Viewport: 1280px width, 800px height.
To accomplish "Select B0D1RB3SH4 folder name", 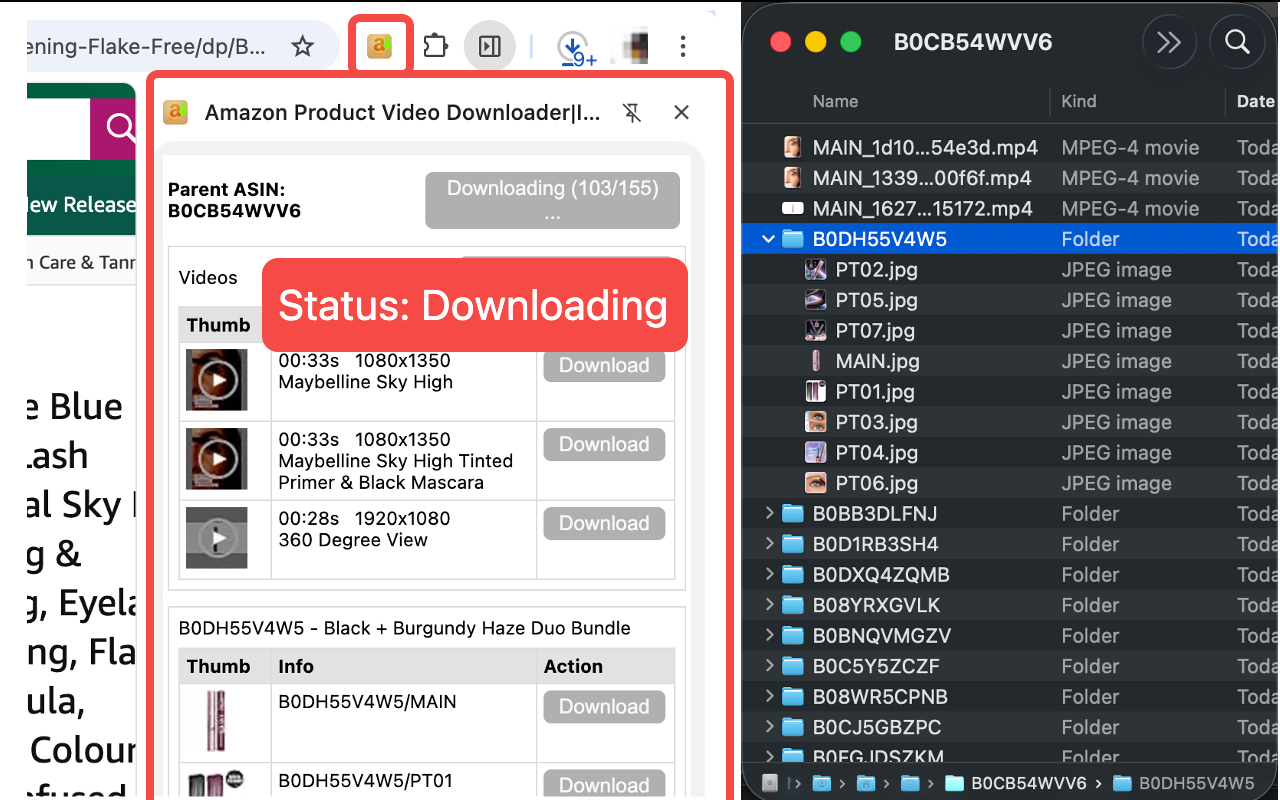I will [875, 544].
